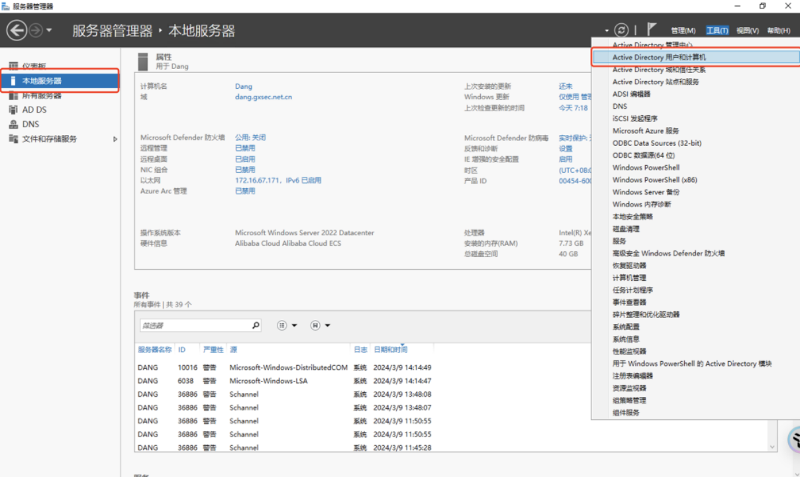Open the 帮助(H) menu
This screenshot has width=800, height=477.
(x=779, y=31)
